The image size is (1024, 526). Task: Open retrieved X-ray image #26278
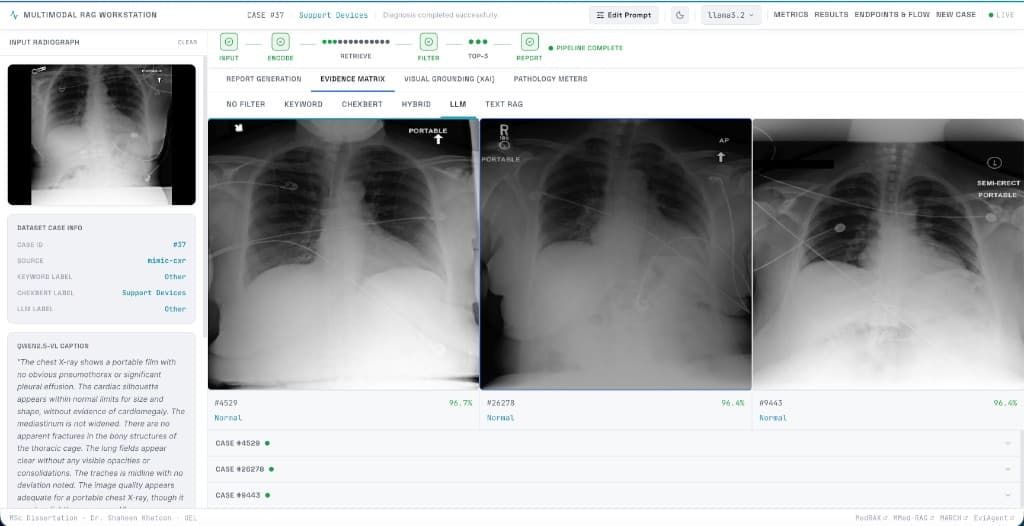click(616, 254)
